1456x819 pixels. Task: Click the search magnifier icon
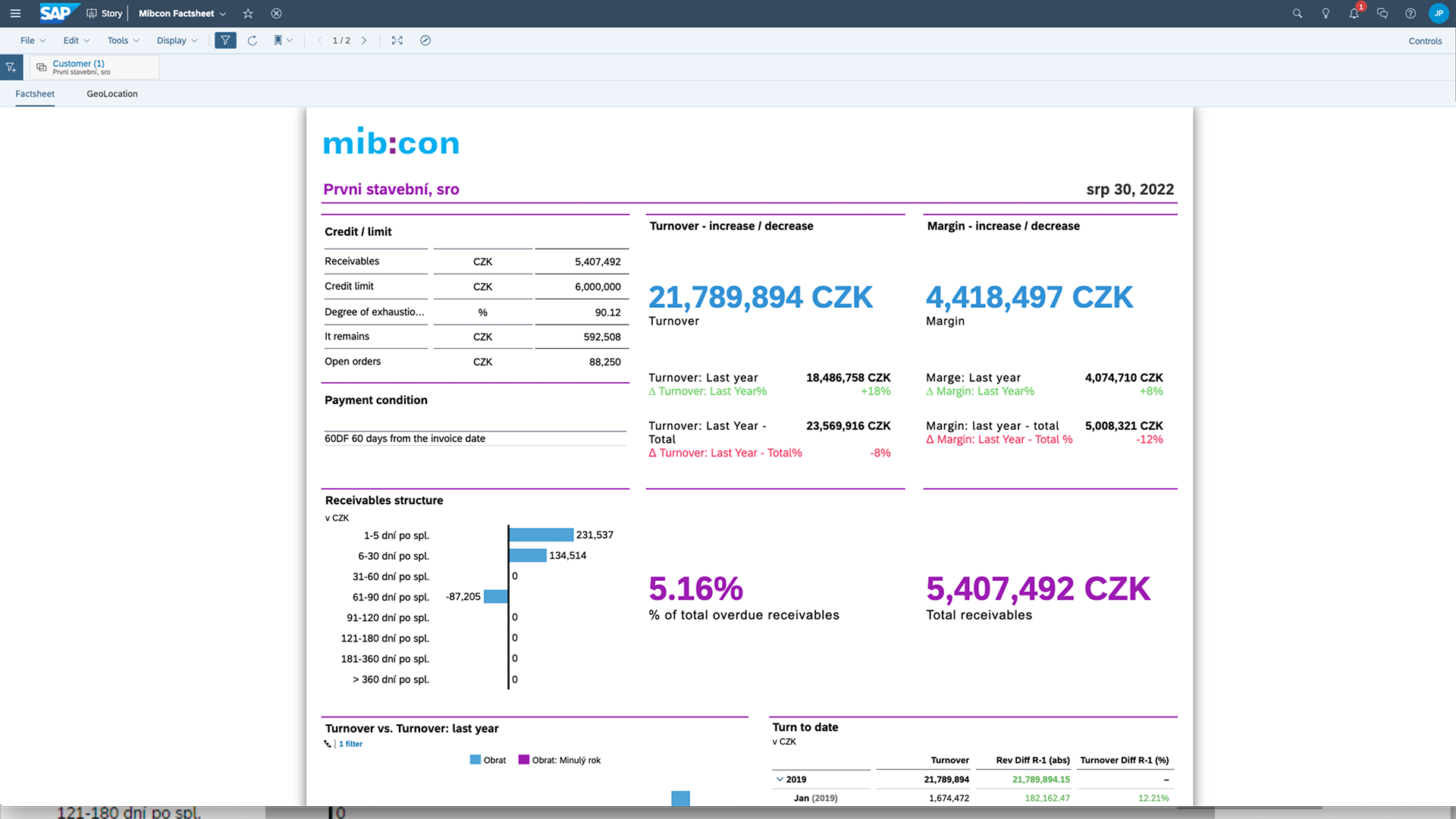pyautogui.click(x=1297, y=14)
